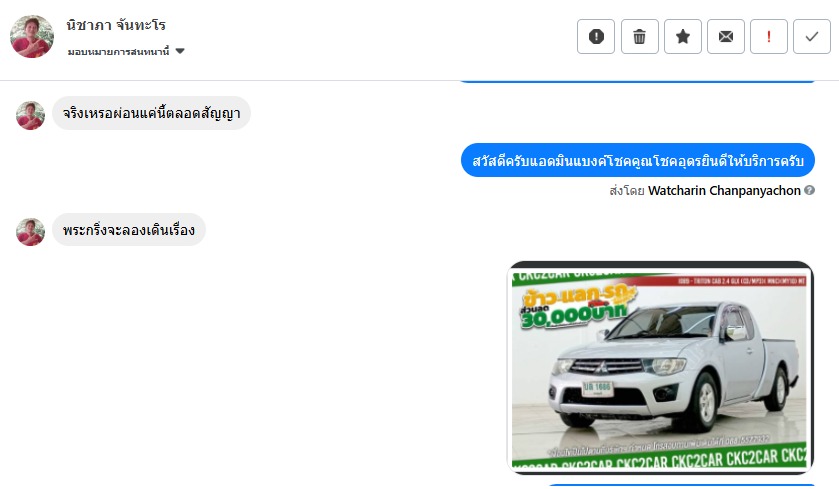
Task: Click avatar beside จริงเหรอ message
Action: tap(30, 115)
